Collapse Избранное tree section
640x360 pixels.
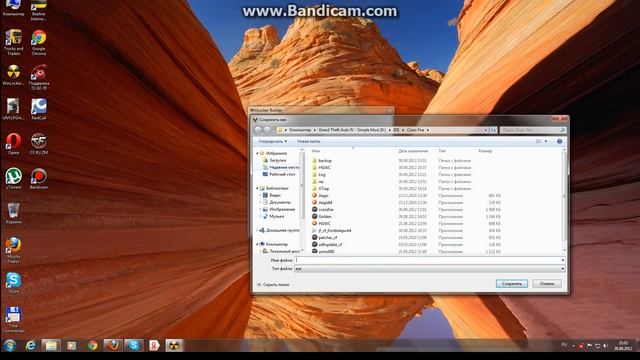coord(257,153)
